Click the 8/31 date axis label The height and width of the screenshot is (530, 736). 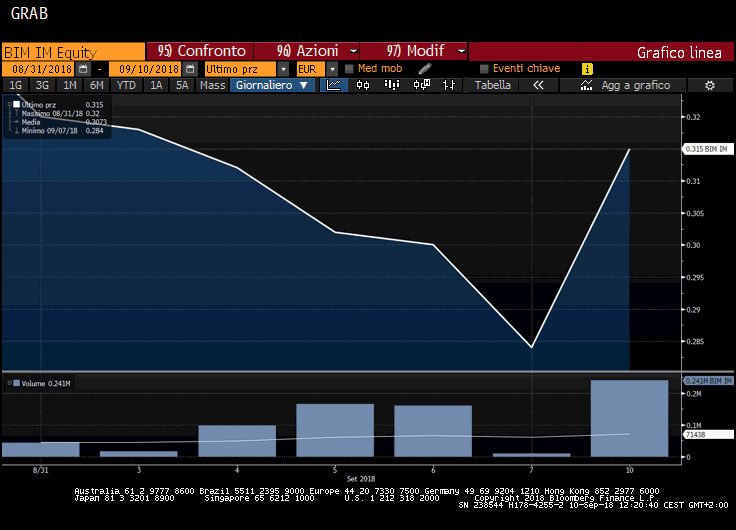40,470
